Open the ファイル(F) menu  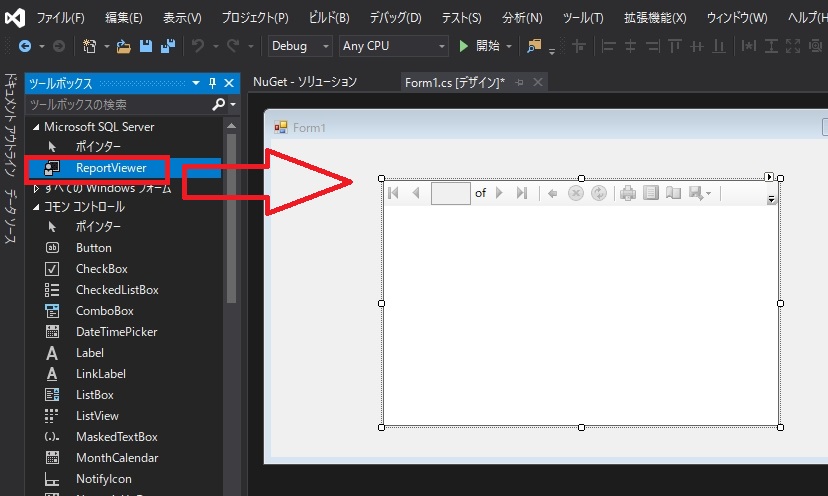tap(60, 18)
